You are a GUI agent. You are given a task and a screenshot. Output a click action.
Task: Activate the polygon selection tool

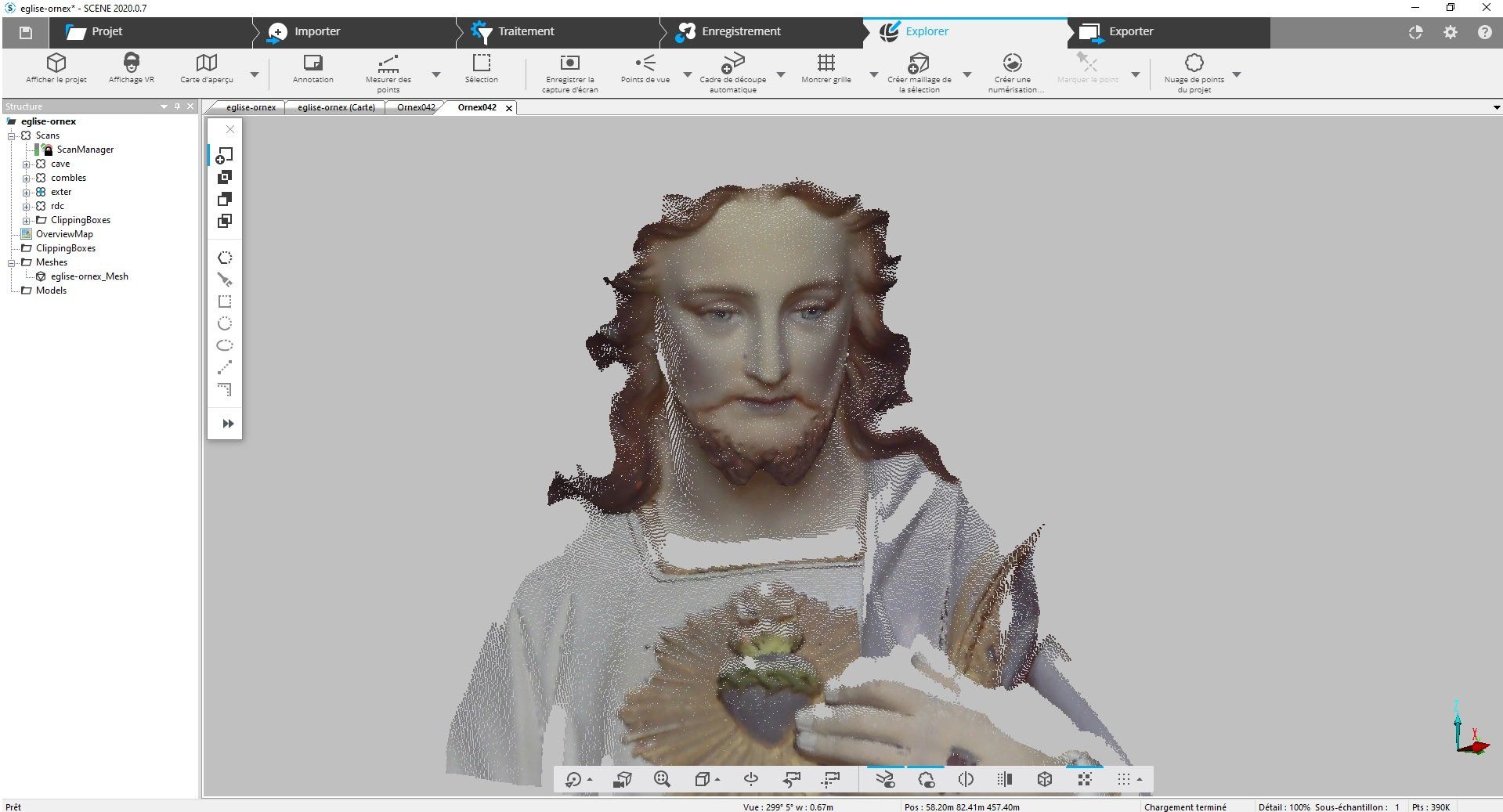[x=225, y=257]
